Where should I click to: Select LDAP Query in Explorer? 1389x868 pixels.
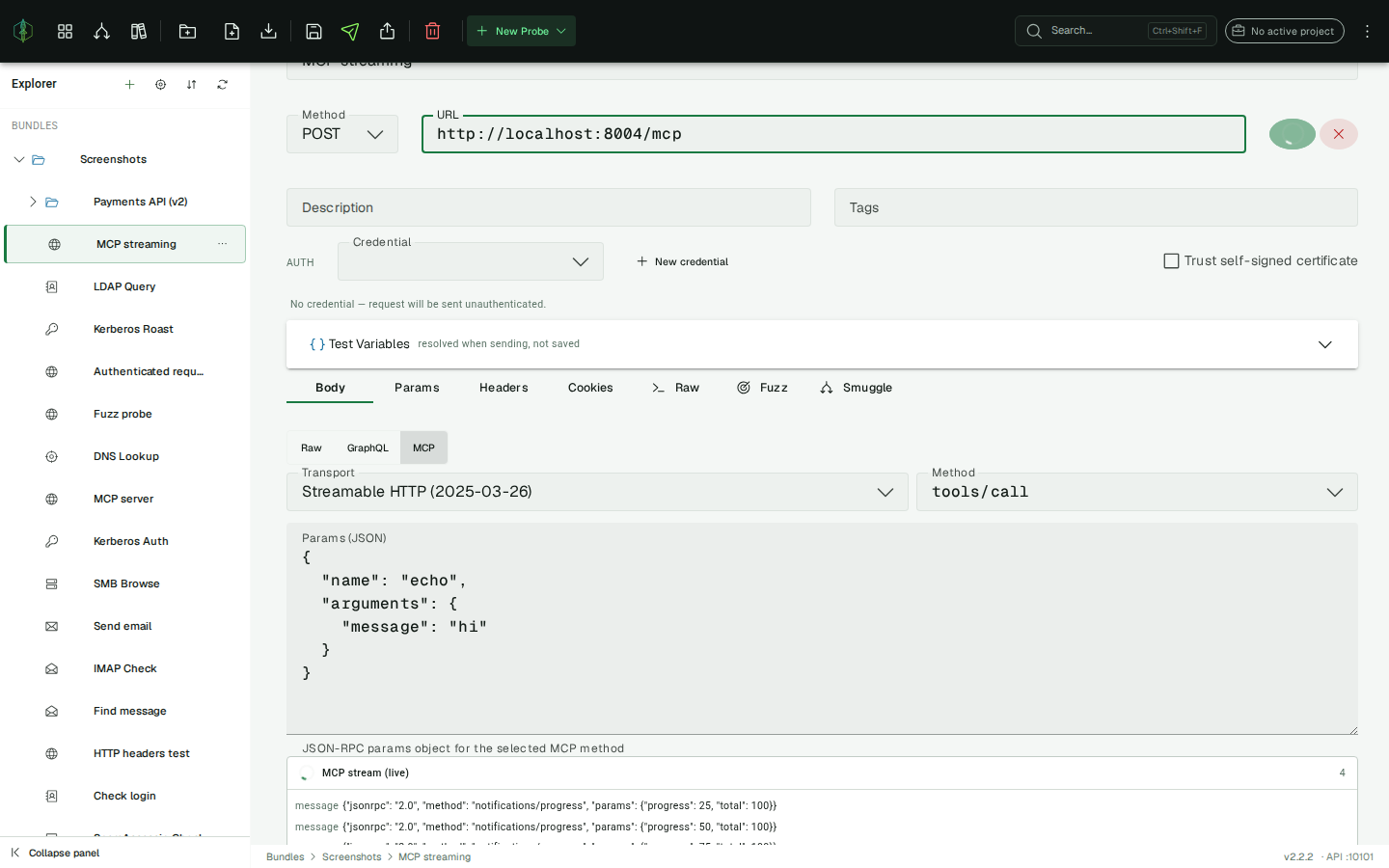124,286
